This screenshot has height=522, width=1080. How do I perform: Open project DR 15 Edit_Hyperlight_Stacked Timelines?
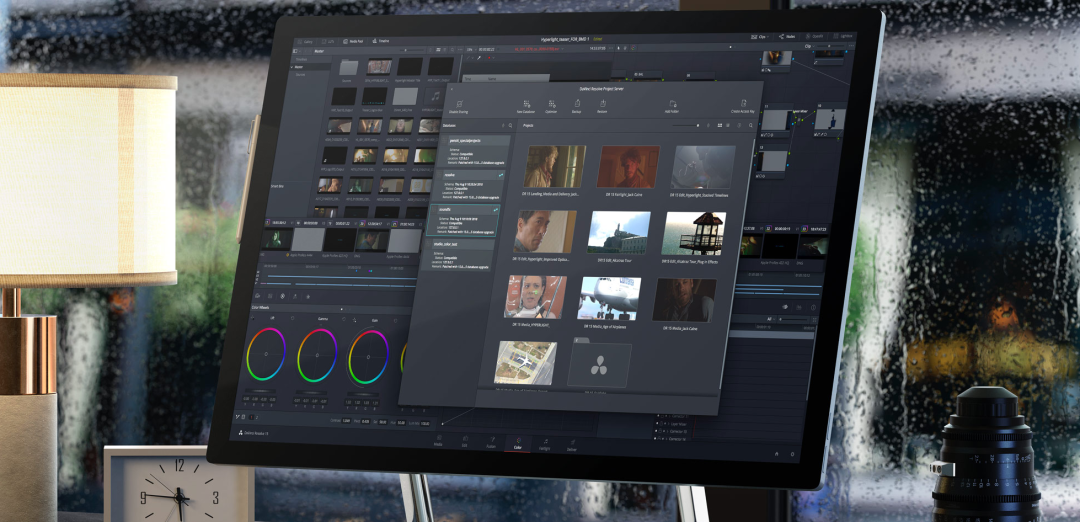[703, 167]
